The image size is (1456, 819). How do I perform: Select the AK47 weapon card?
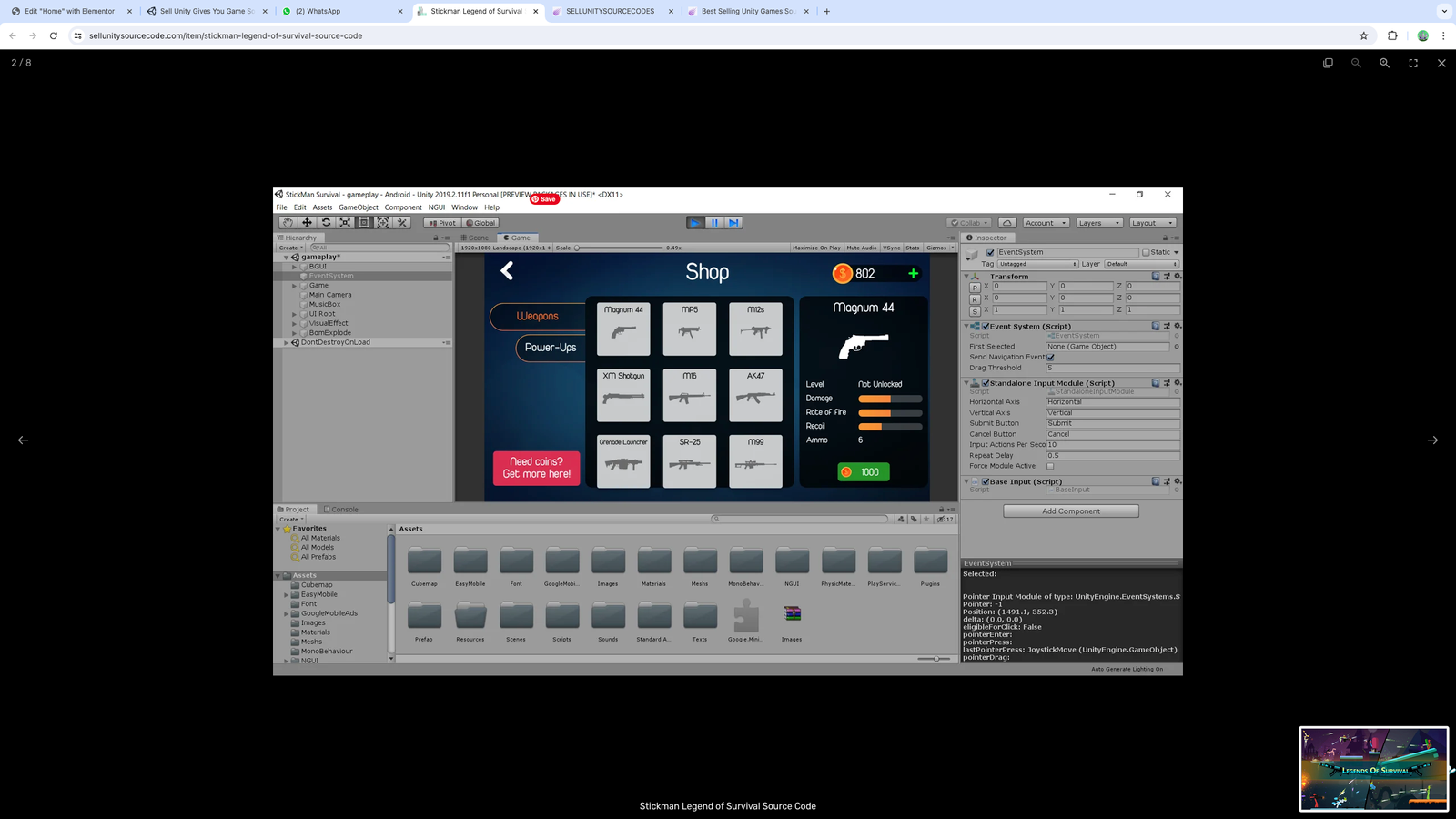[x=755, y=395]
